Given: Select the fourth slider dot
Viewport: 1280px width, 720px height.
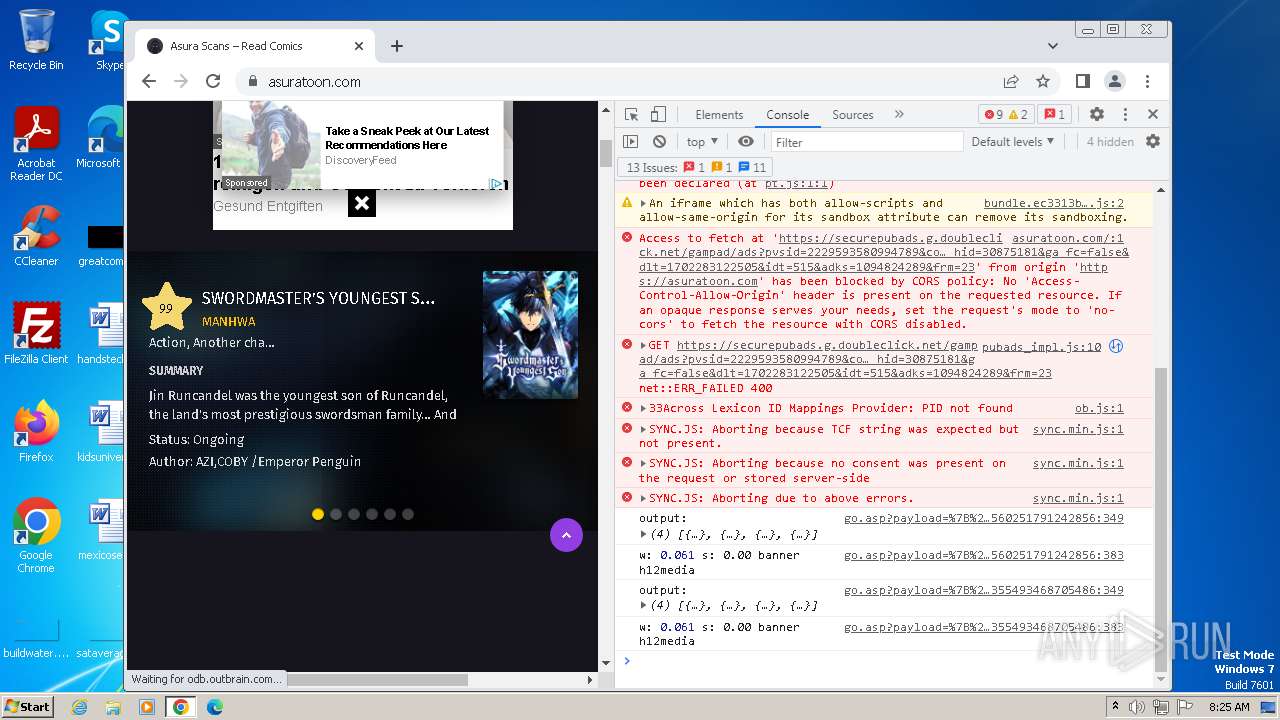Looking at the screenshot, I should (x=372, y=514).
